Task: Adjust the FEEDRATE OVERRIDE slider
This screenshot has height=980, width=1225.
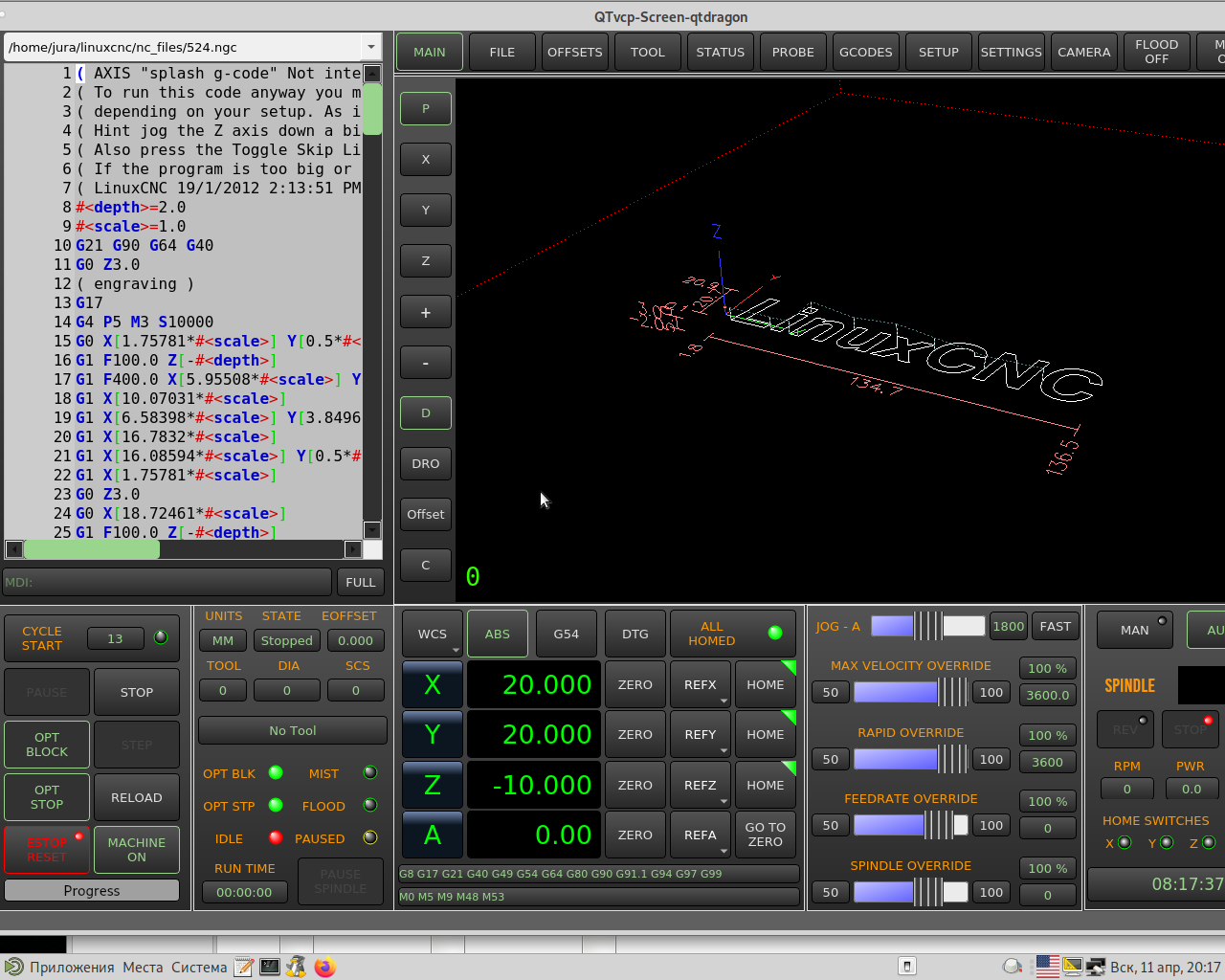Action: click(910, 825)
